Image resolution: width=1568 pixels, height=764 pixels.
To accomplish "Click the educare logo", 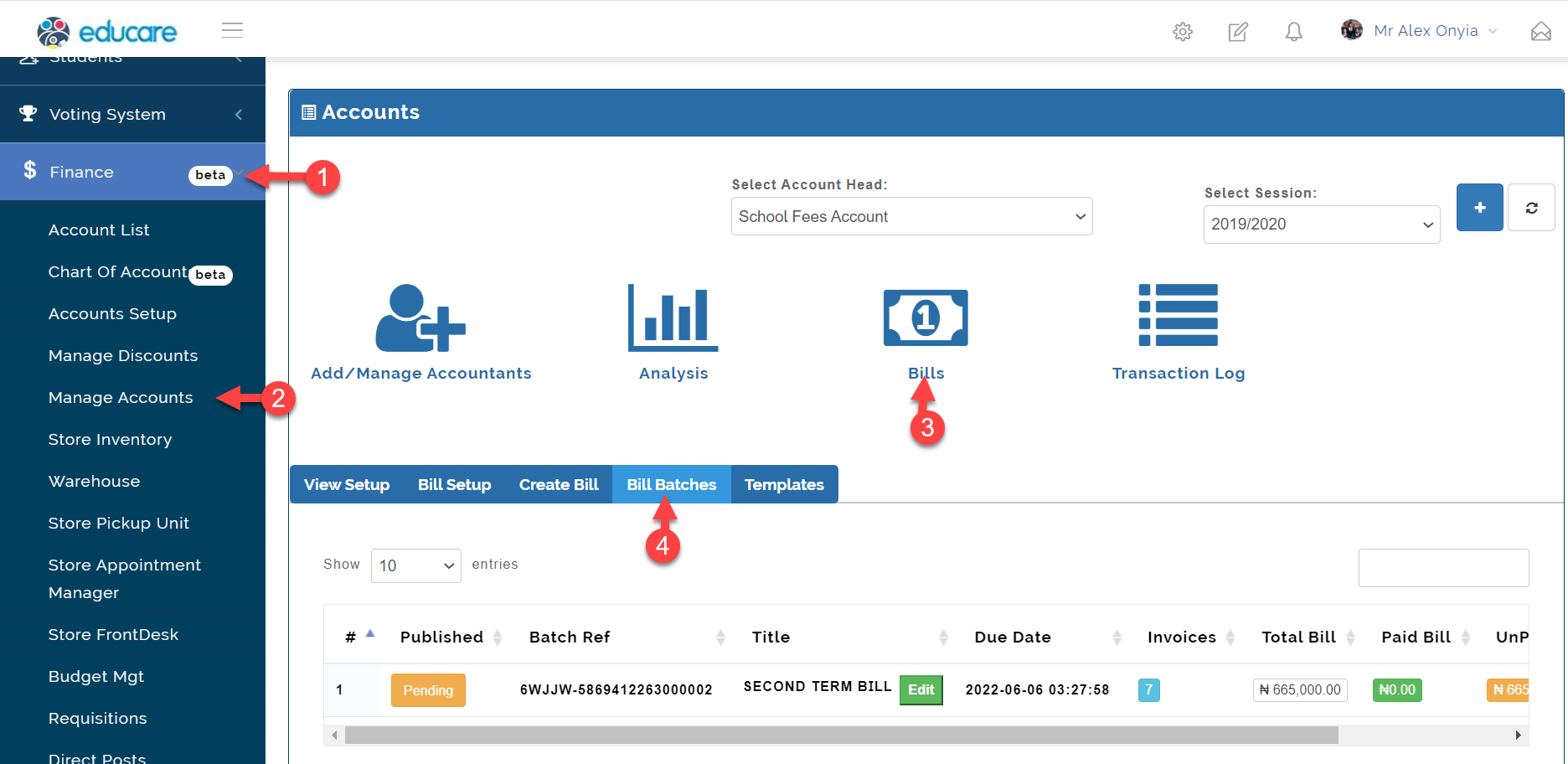I will 107,32.
